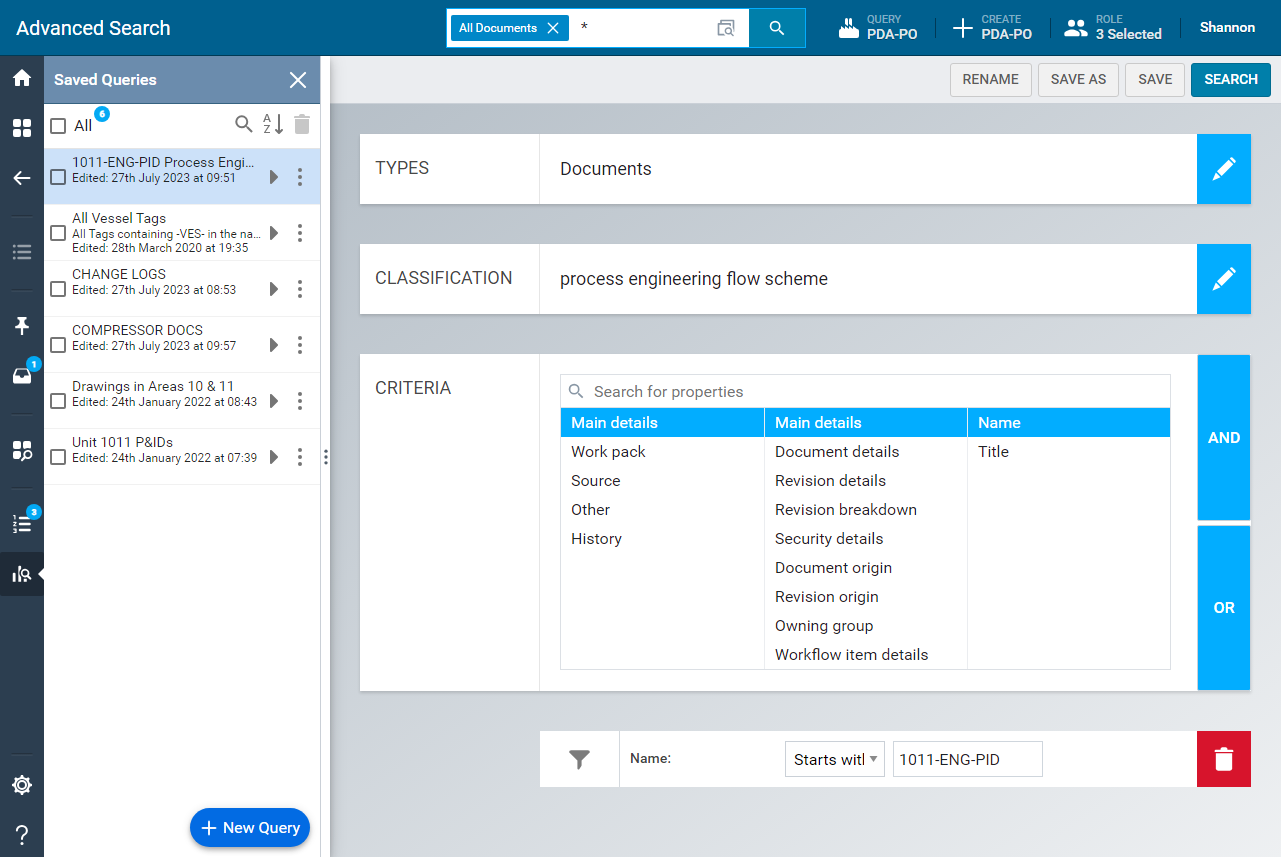Open options menu for Unit 1011 P&IDs

pyautogui.click(x=300, y=457)
